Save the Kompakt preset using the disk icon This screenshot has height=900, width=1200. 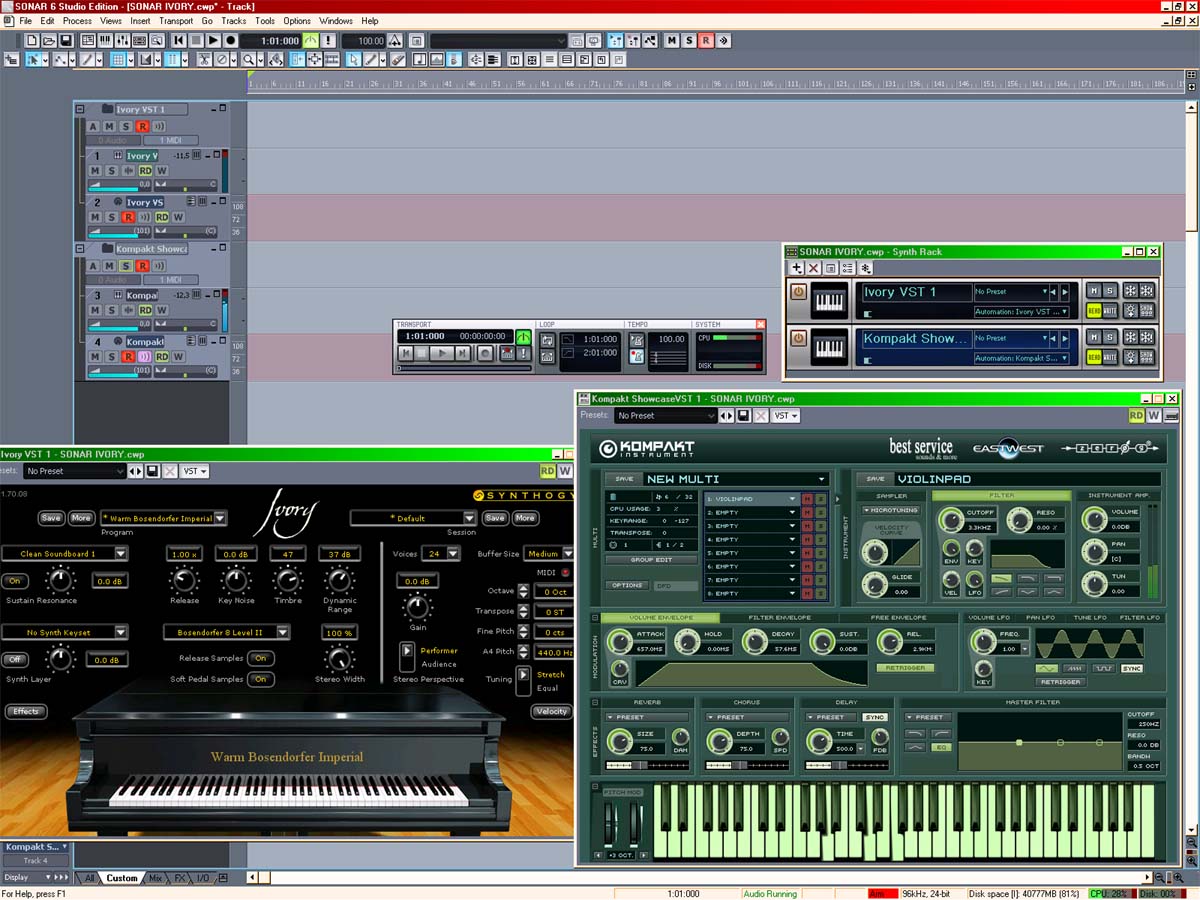point(743,415)
